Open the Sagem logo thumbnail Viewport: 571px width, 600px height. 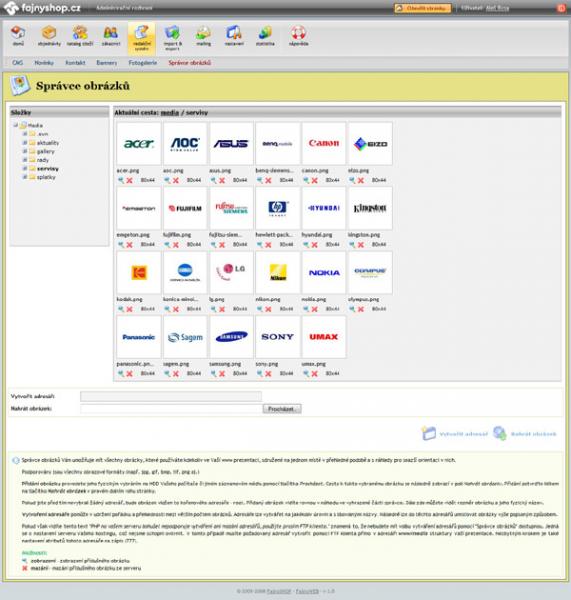(x=185, y=337)
